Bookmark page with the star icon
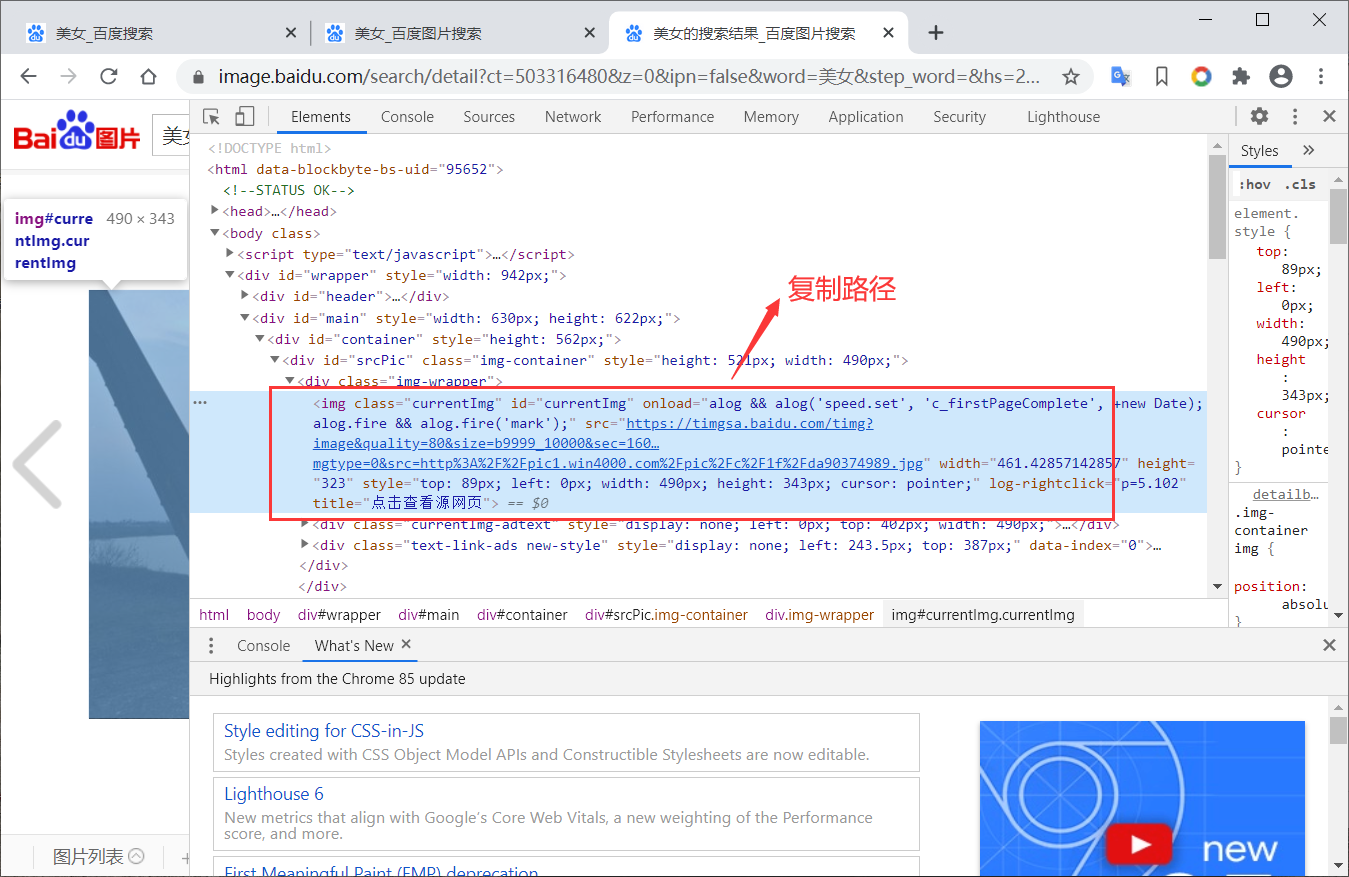This screenshot has height=877, width=1349. (x=1071, y=76)
